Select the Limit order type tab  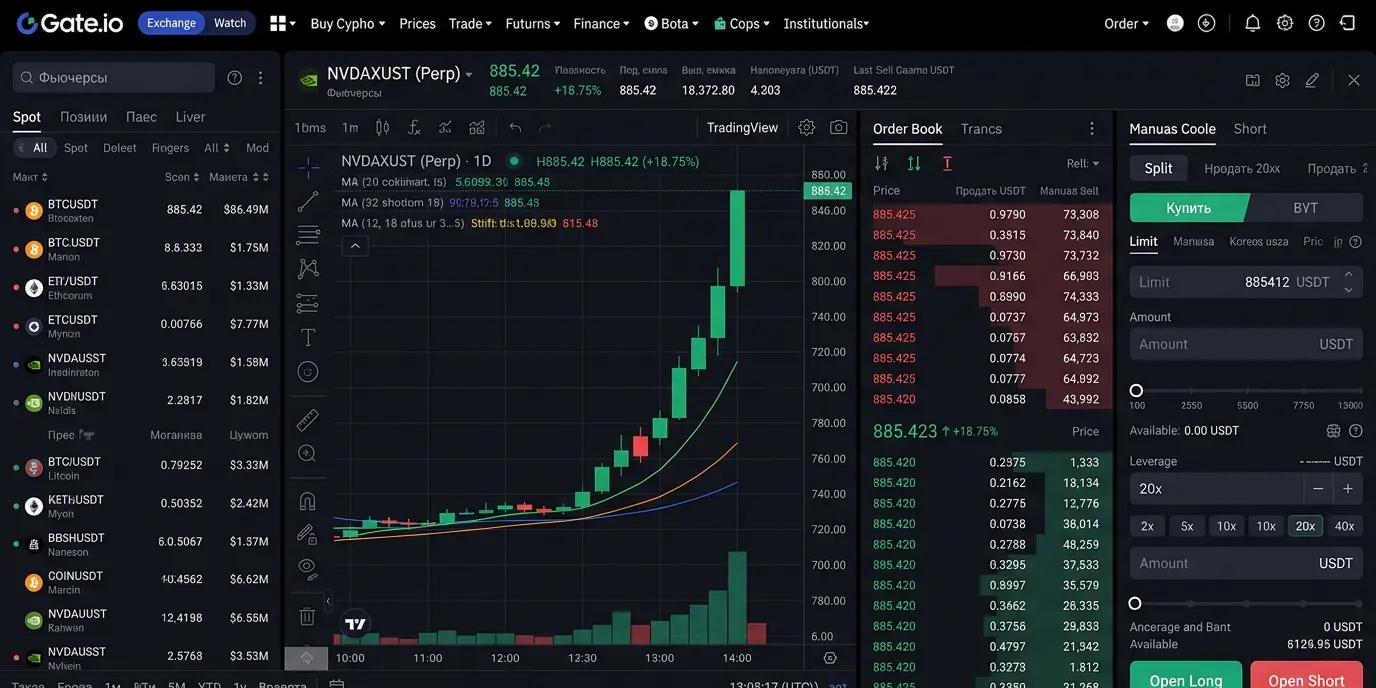click(1143, 241)
